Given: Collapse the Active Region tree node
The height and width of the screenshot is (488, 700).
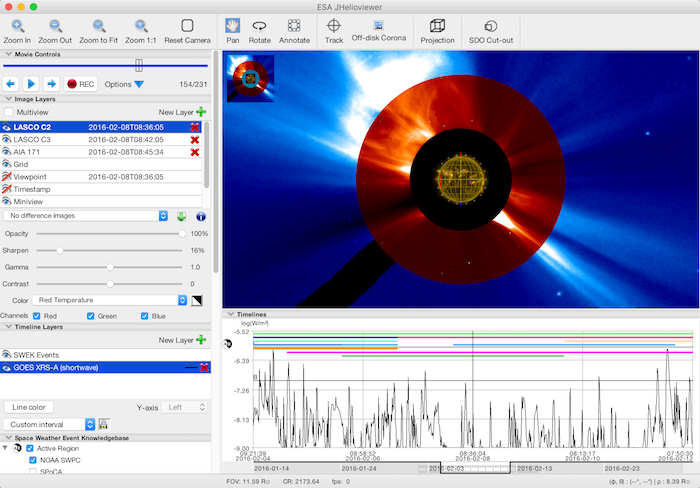Looking at the screenshot, I should (x=5, y=448).
